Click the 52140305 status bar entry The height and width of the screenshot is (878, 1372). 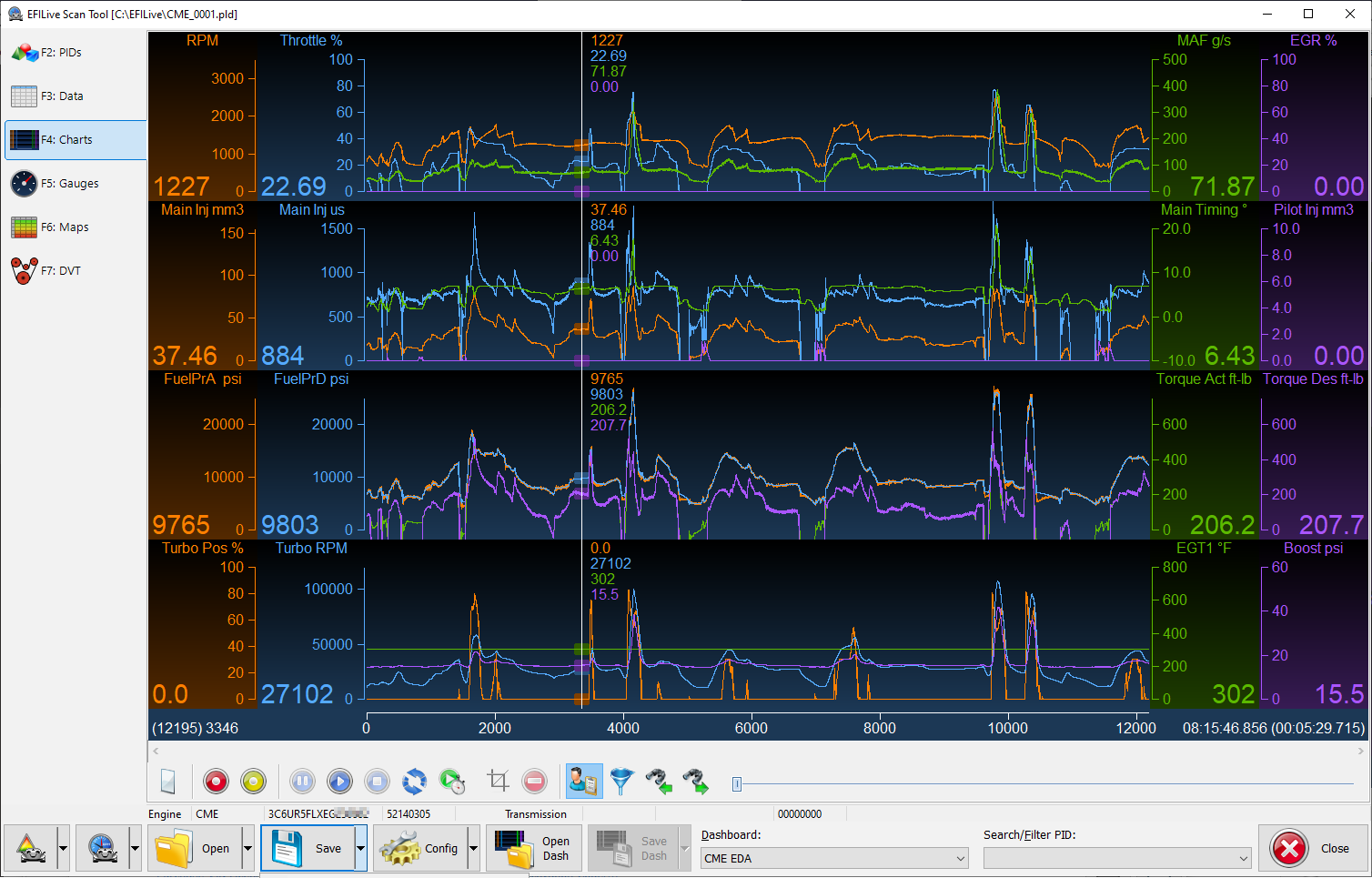[409, 814]
